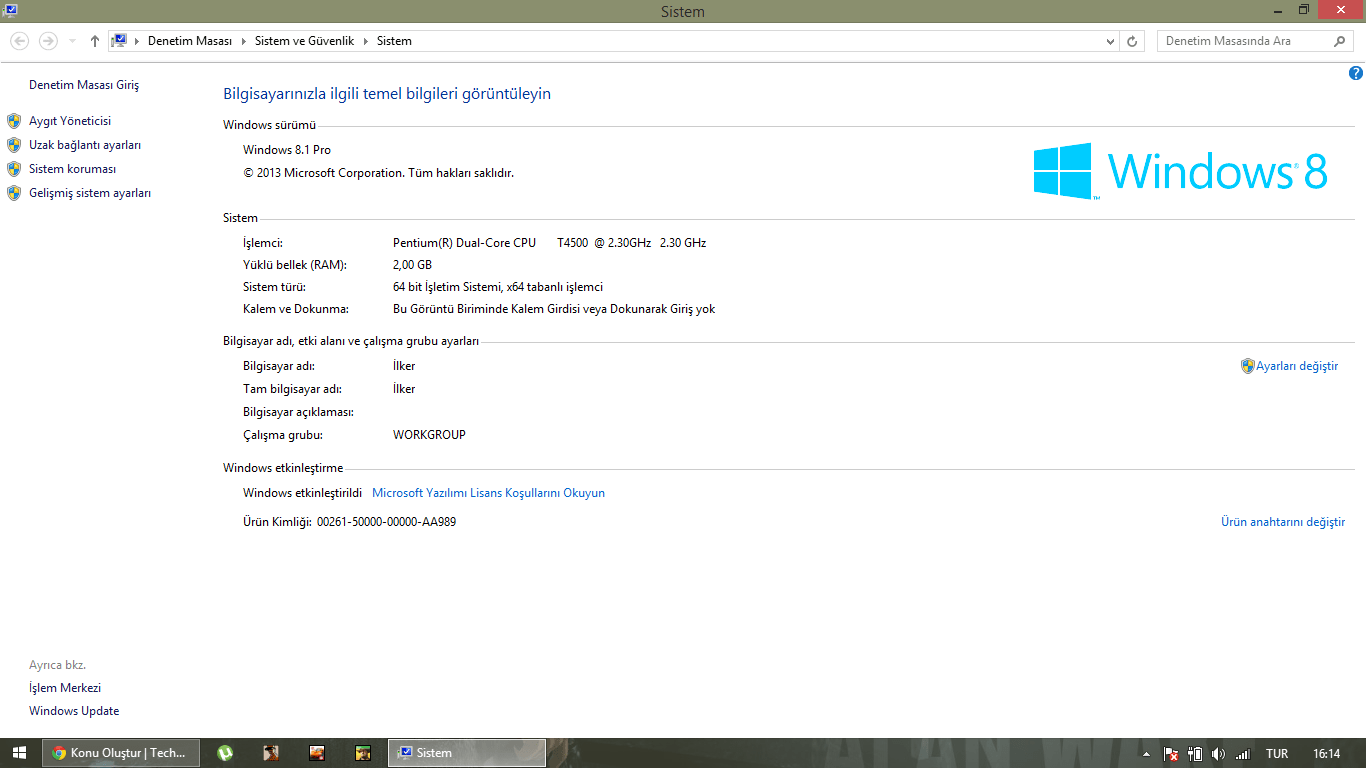
Task: Open Sistem koruması
Action: pyautogui.click(x=73, y=169)
